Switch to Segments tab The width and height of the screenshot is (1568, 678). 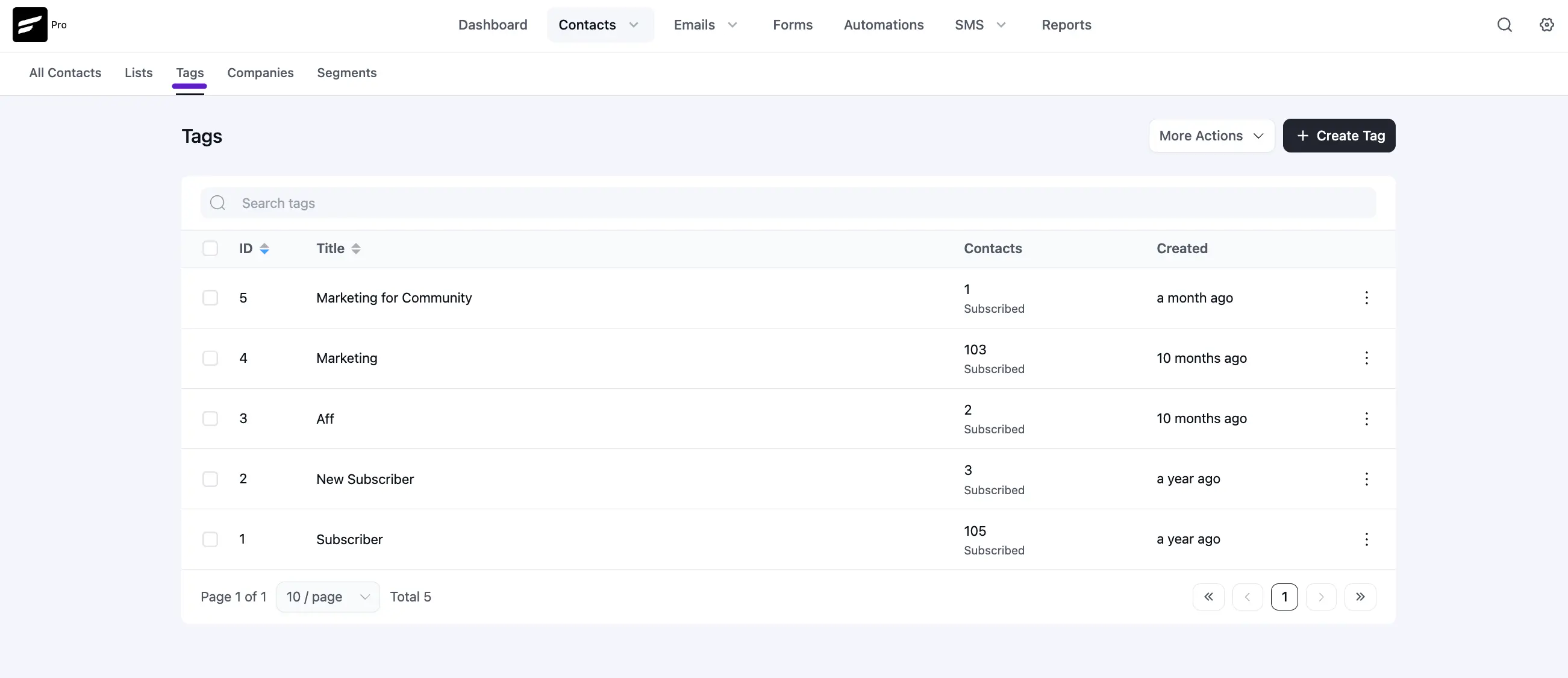point(346,73)
